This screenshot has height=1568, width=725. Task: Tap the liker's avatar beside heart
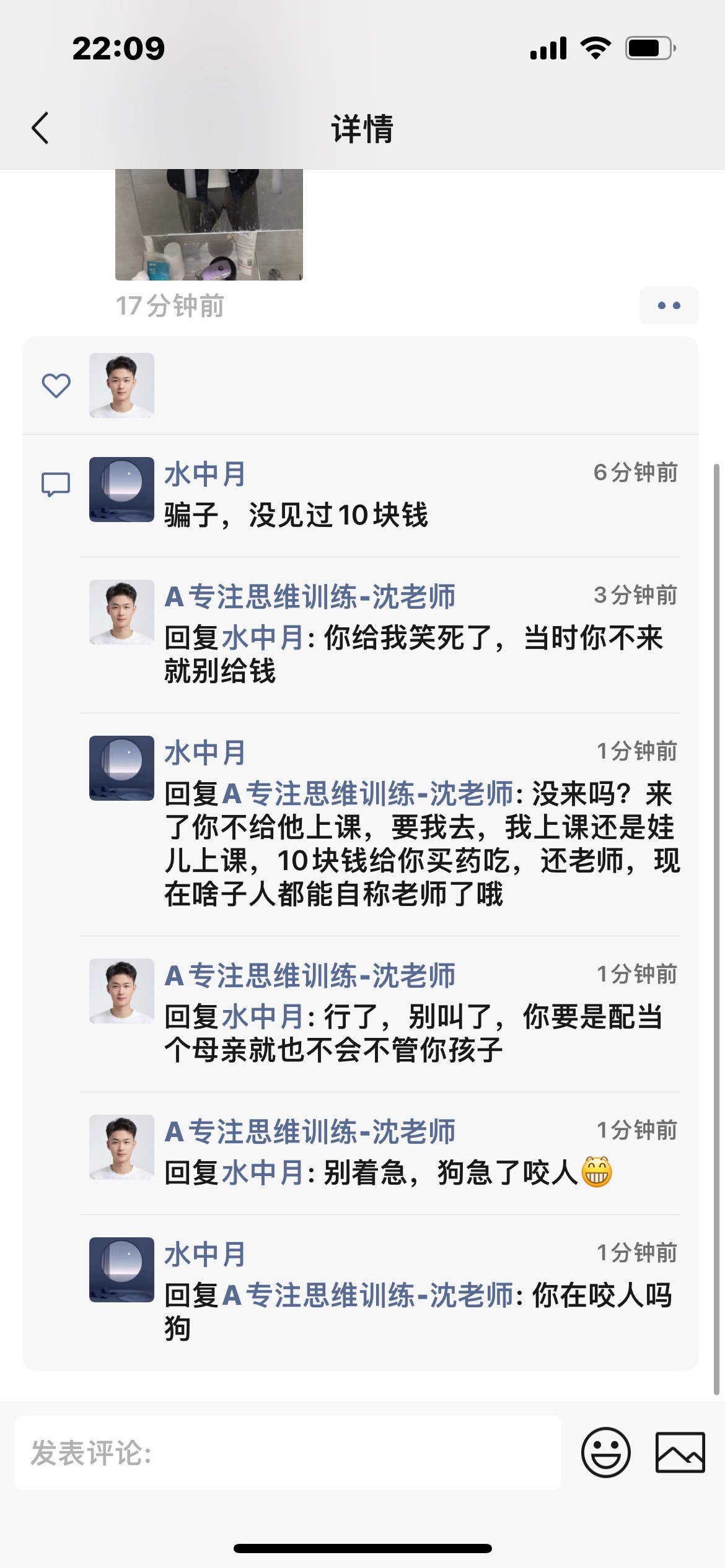(121, 385)
